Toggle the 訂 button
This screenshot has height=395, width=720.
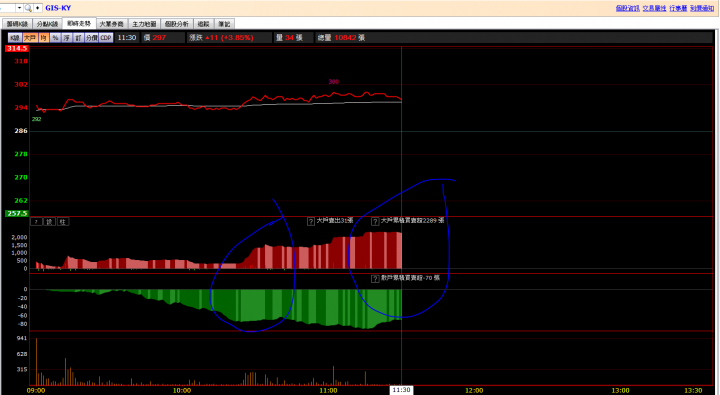(x=78, y=38)
